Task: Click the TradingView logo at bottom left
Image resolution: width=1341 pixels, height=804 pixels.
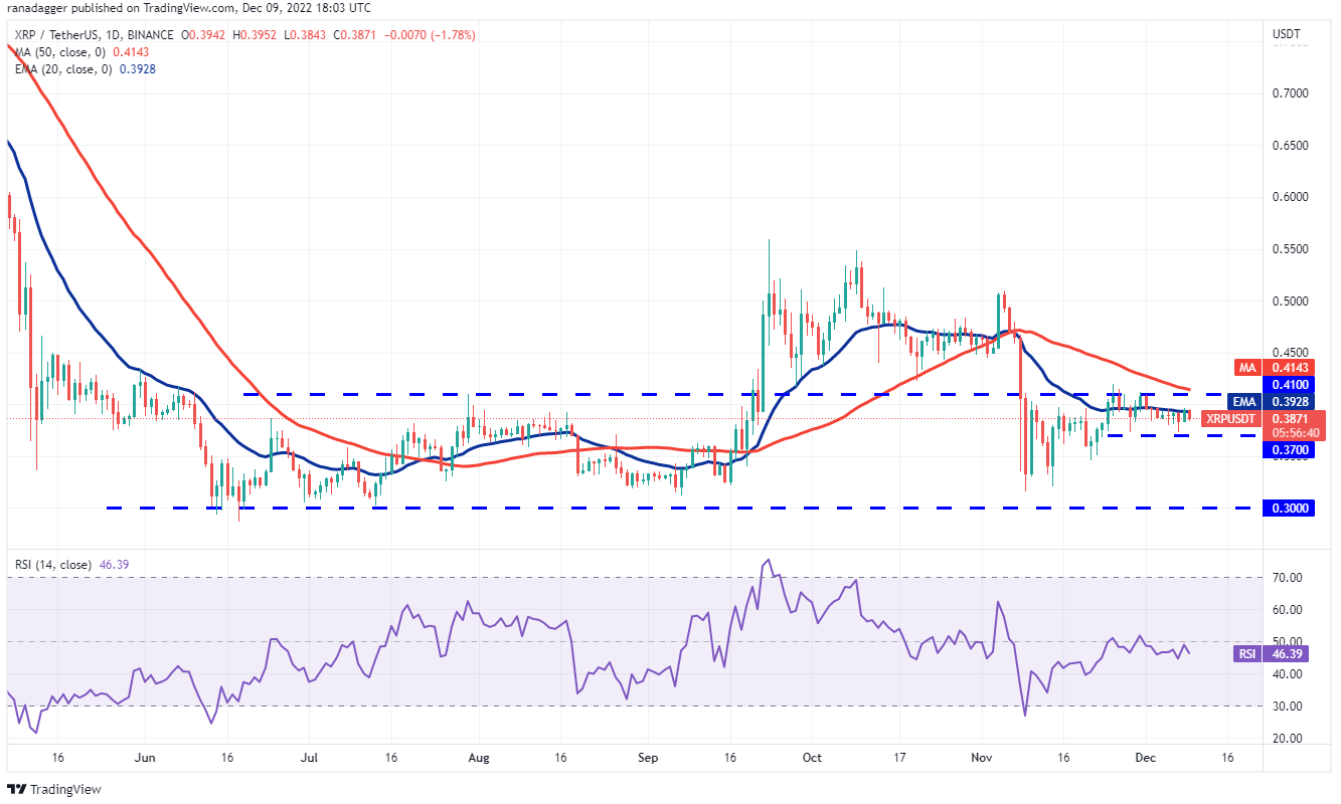Action: pos(54,789)
